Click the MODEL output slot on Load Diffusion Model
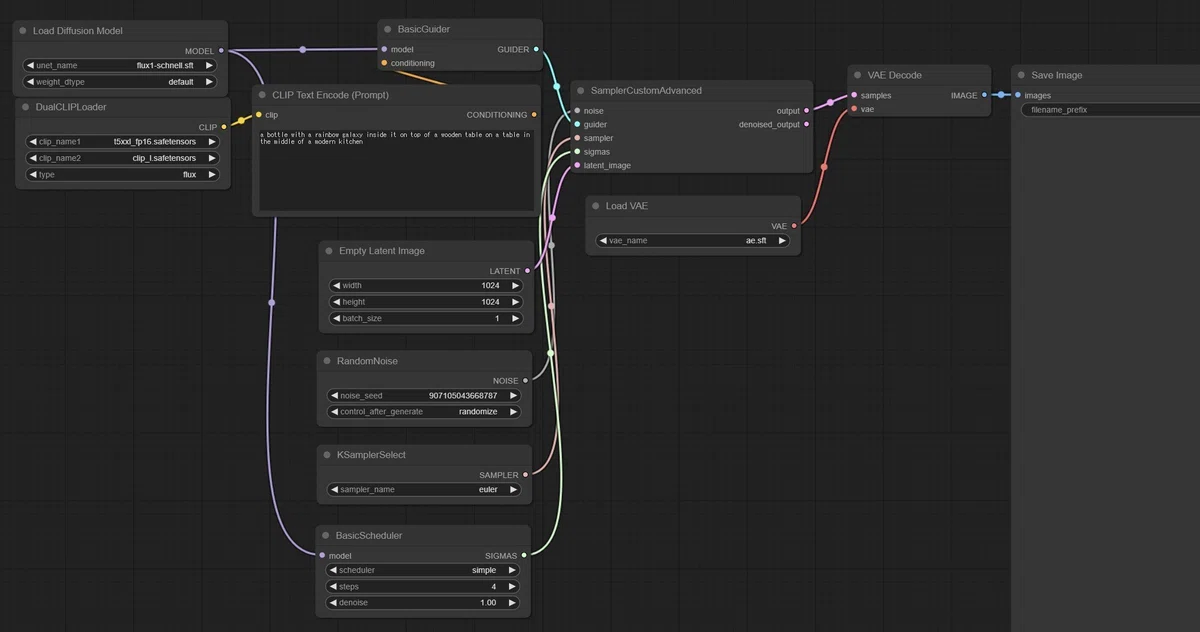Screen dimensions: 1200x632 [x=221, y=50]
